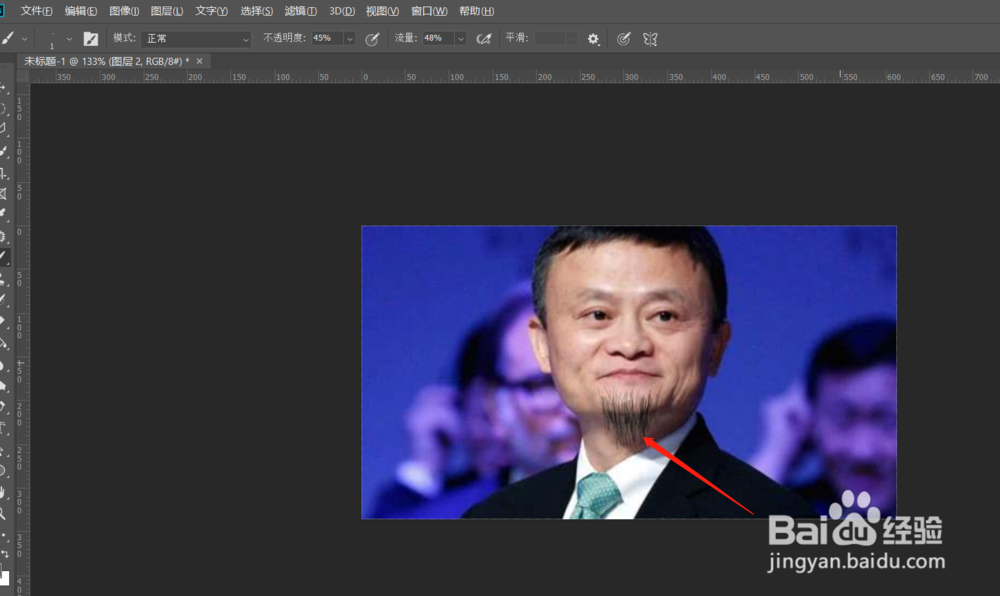Open the butterfly symmetry paint options

tap(650, 39)
